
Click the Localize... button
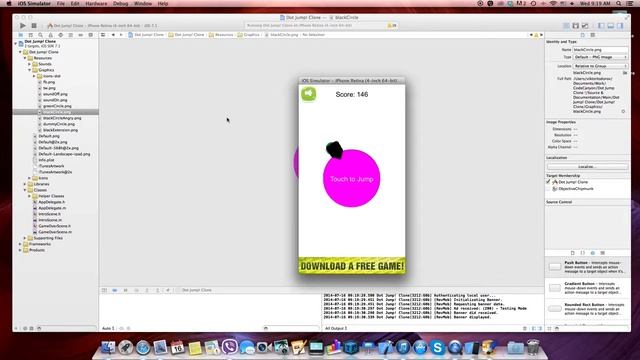point(587,167)
